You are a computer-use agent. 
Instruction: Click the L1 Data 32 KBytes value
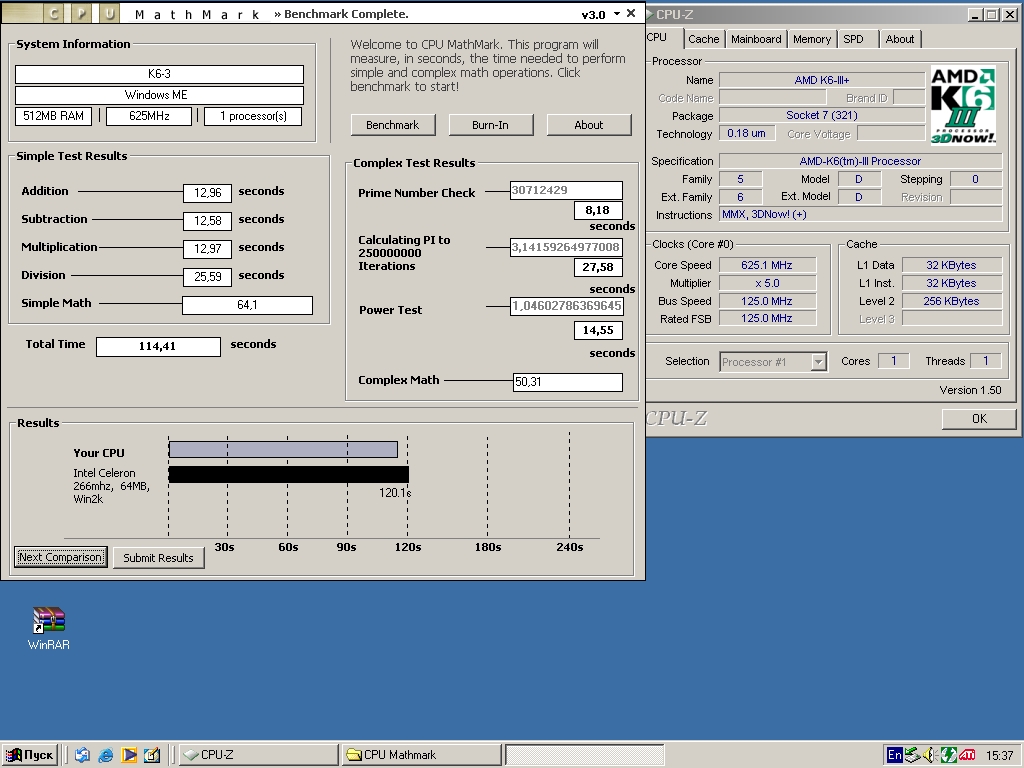(952, 265)
